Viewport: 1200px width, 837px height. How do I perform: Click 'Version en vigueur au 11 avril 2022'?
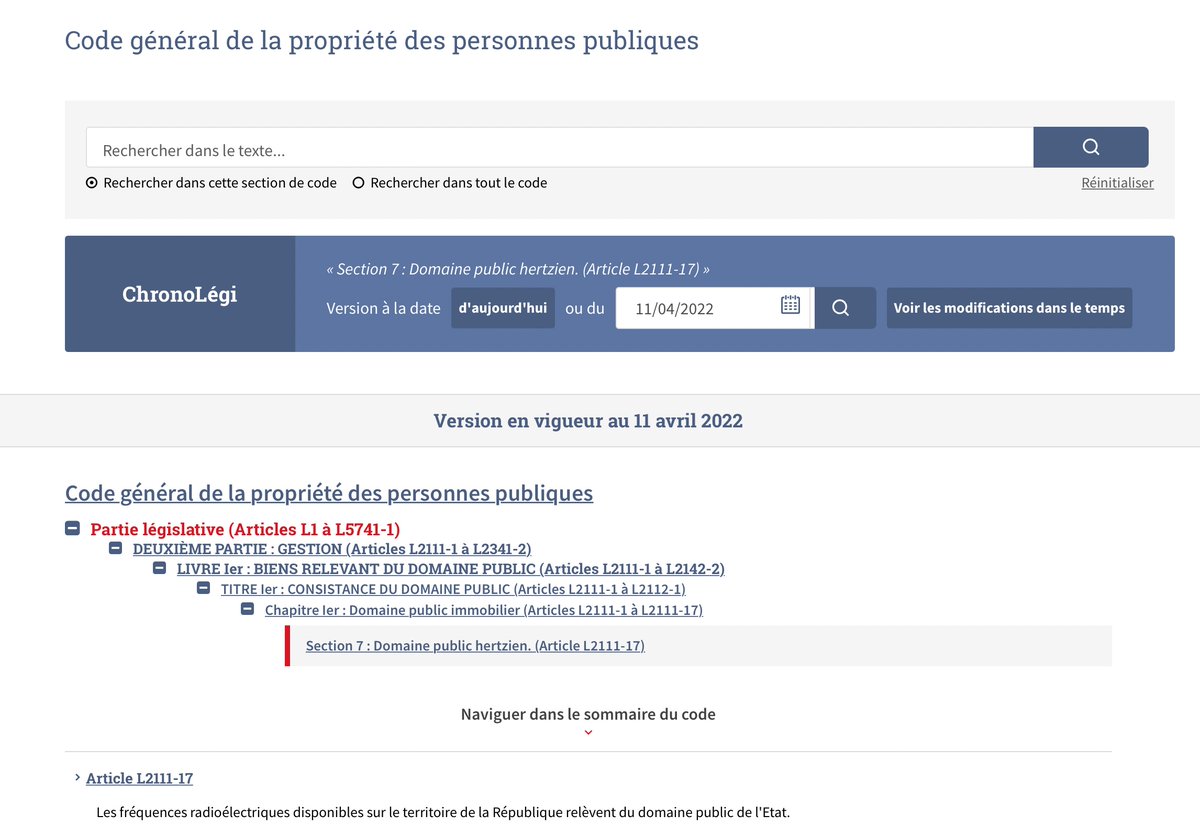coord(588,421)
